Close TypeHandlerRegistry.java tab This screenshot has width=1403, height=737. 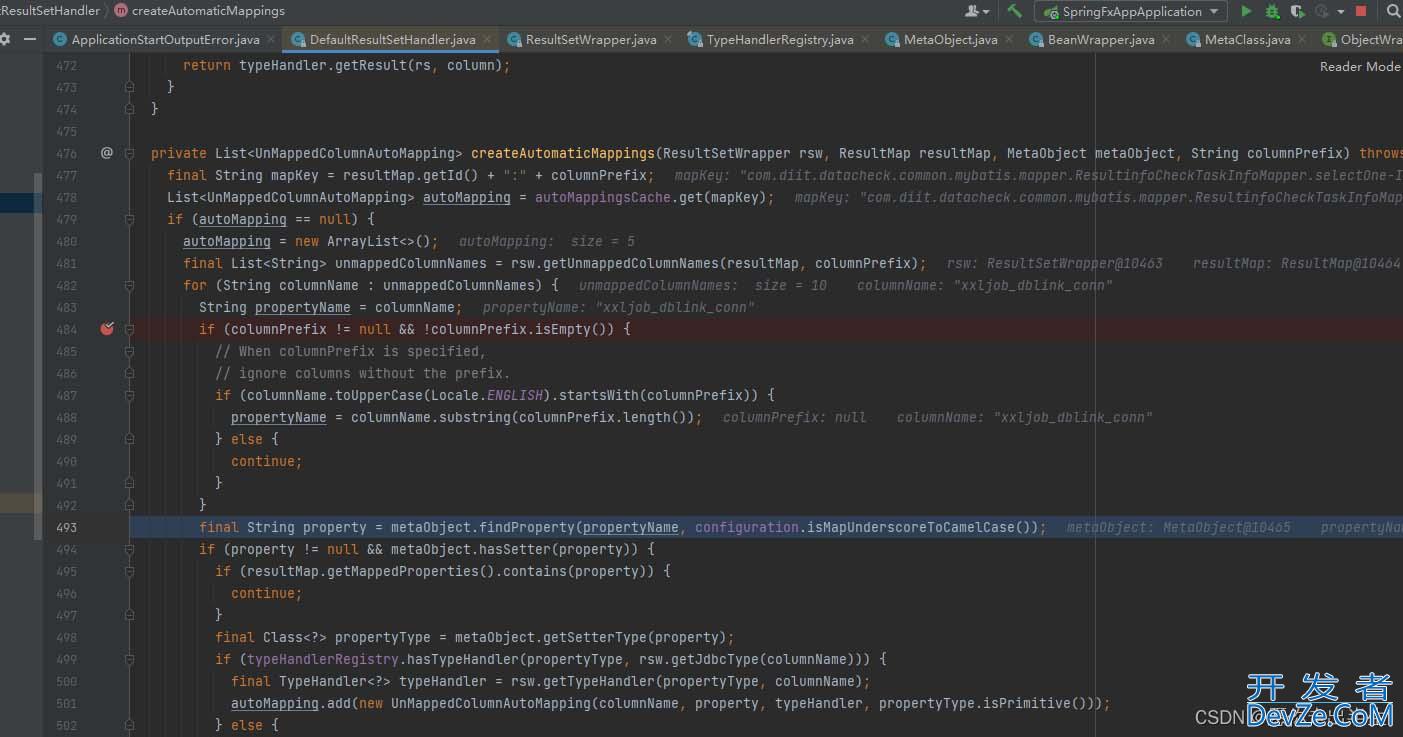[x=866, y=40]
